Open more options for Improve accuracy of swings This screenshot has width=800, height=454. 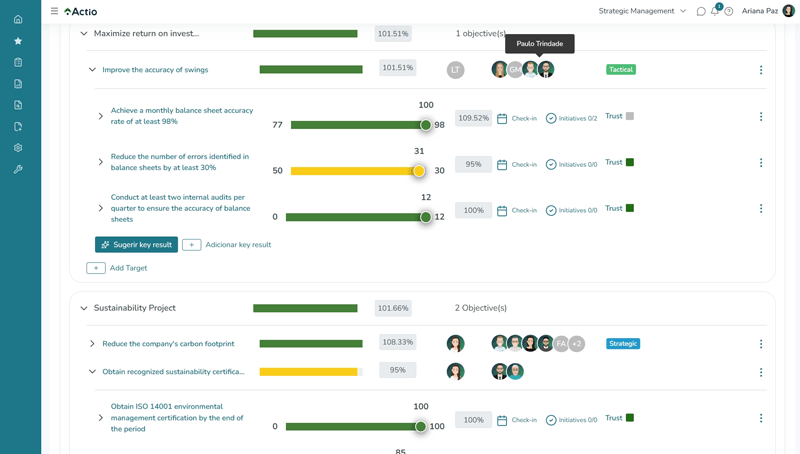pos(761,70)
